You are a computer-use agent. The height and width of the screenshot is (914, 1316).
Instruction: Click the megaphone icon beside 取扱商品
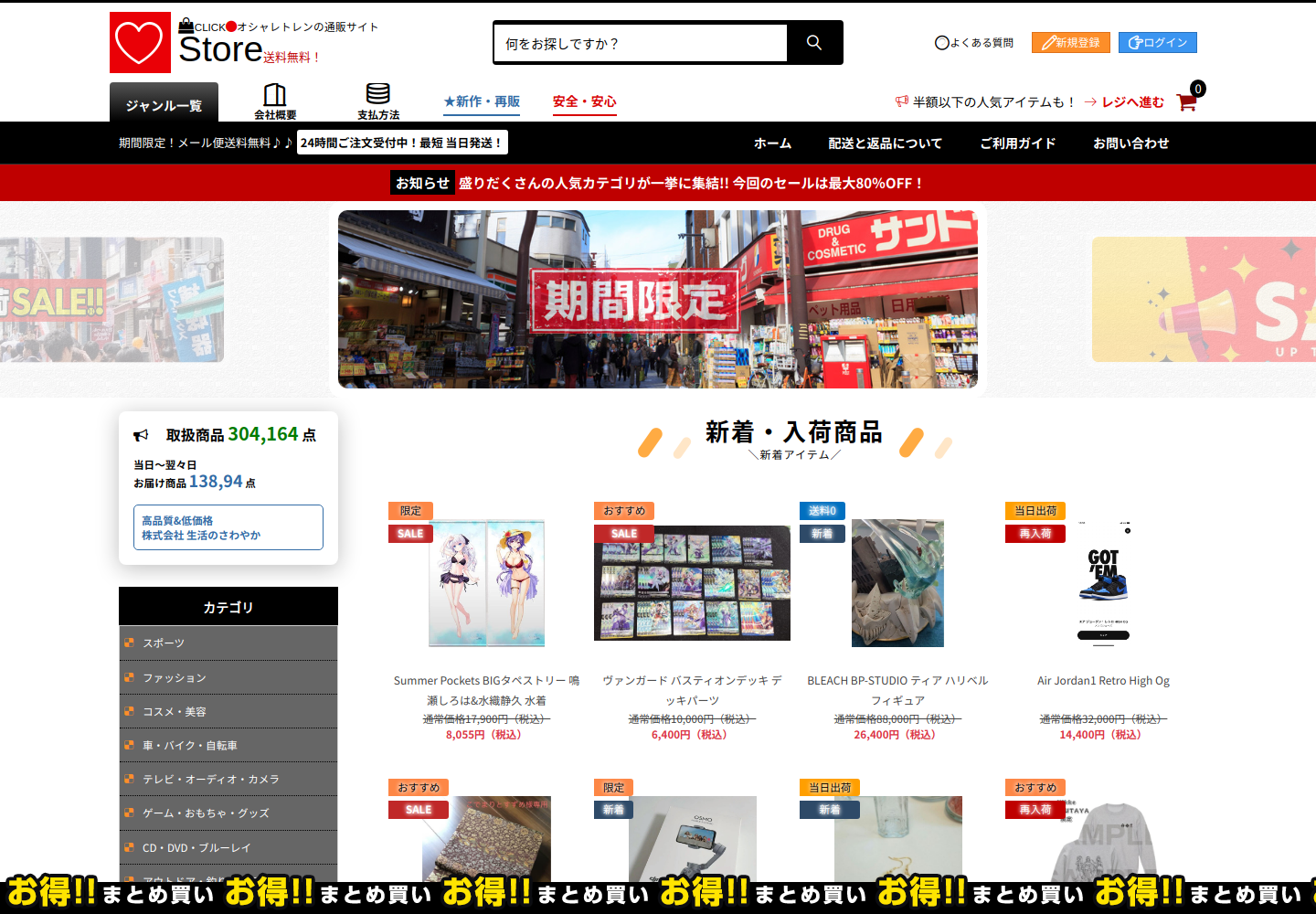(x=141, y=435)
